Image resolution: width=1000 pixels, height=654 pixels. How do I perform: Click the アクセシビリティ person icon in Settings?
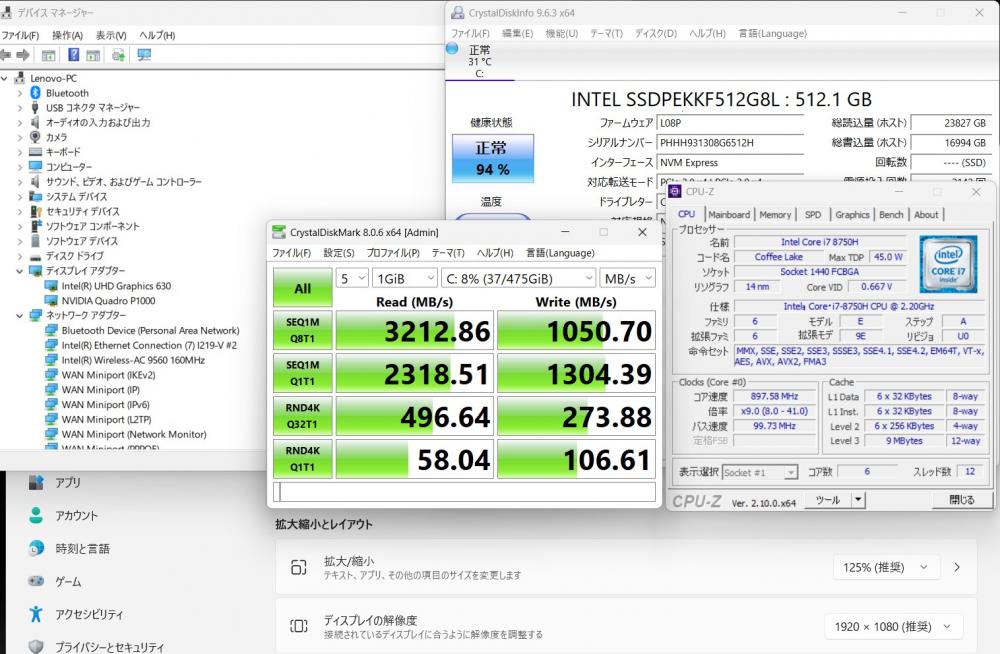pos(36,614)
